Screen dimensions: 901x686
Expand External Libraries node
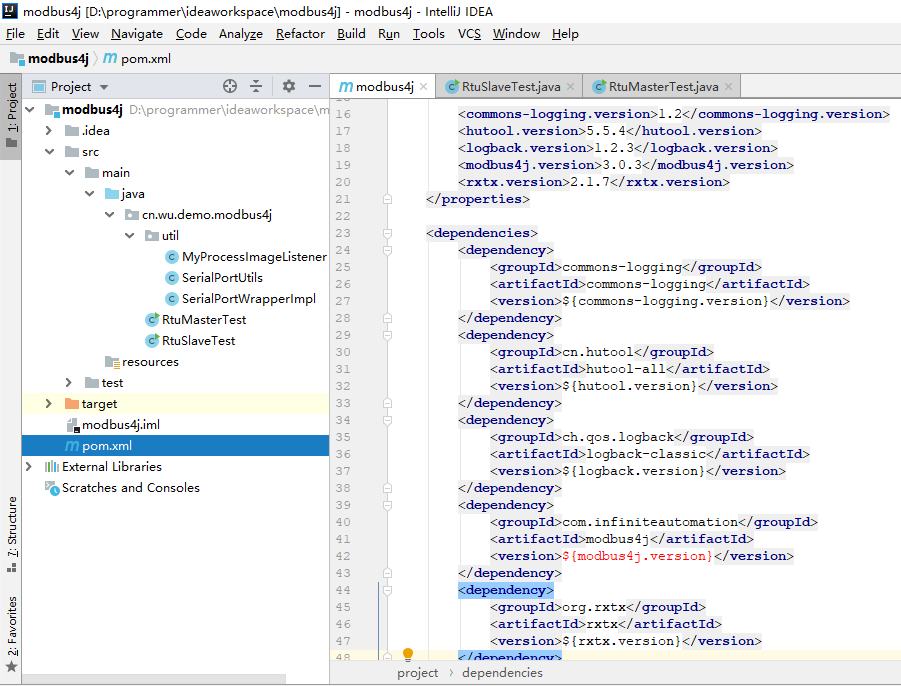click(x=29, y=467)
